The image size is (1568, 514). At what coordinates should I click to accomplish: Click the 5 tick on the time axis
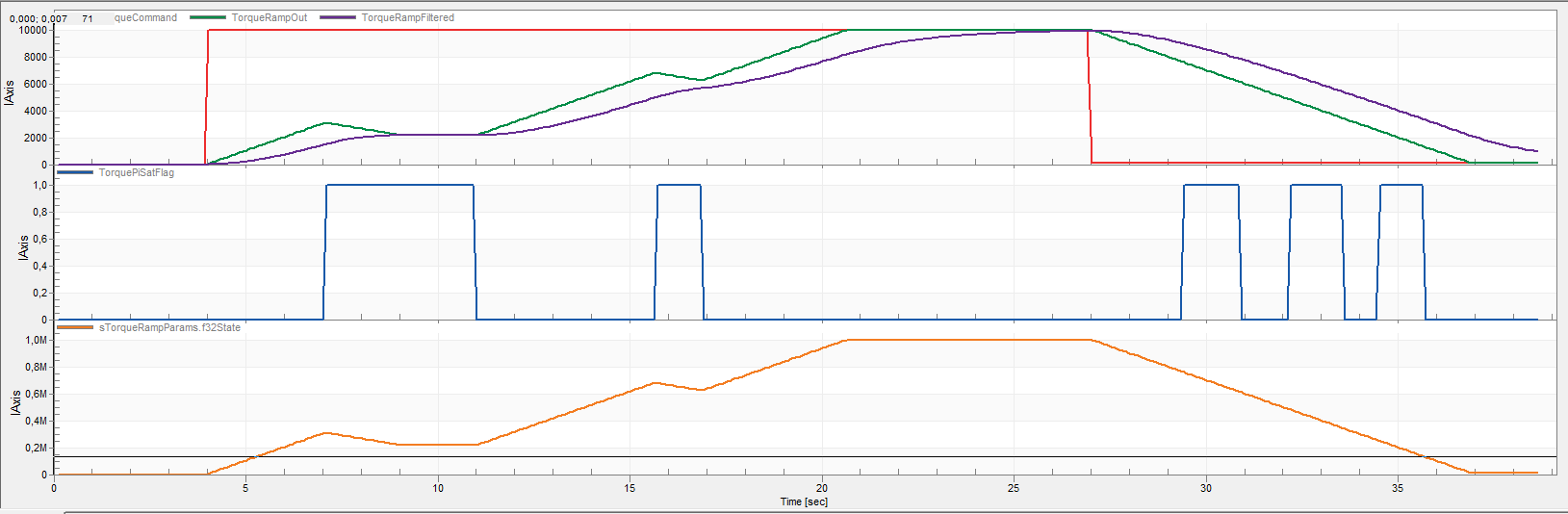[245, 489]
